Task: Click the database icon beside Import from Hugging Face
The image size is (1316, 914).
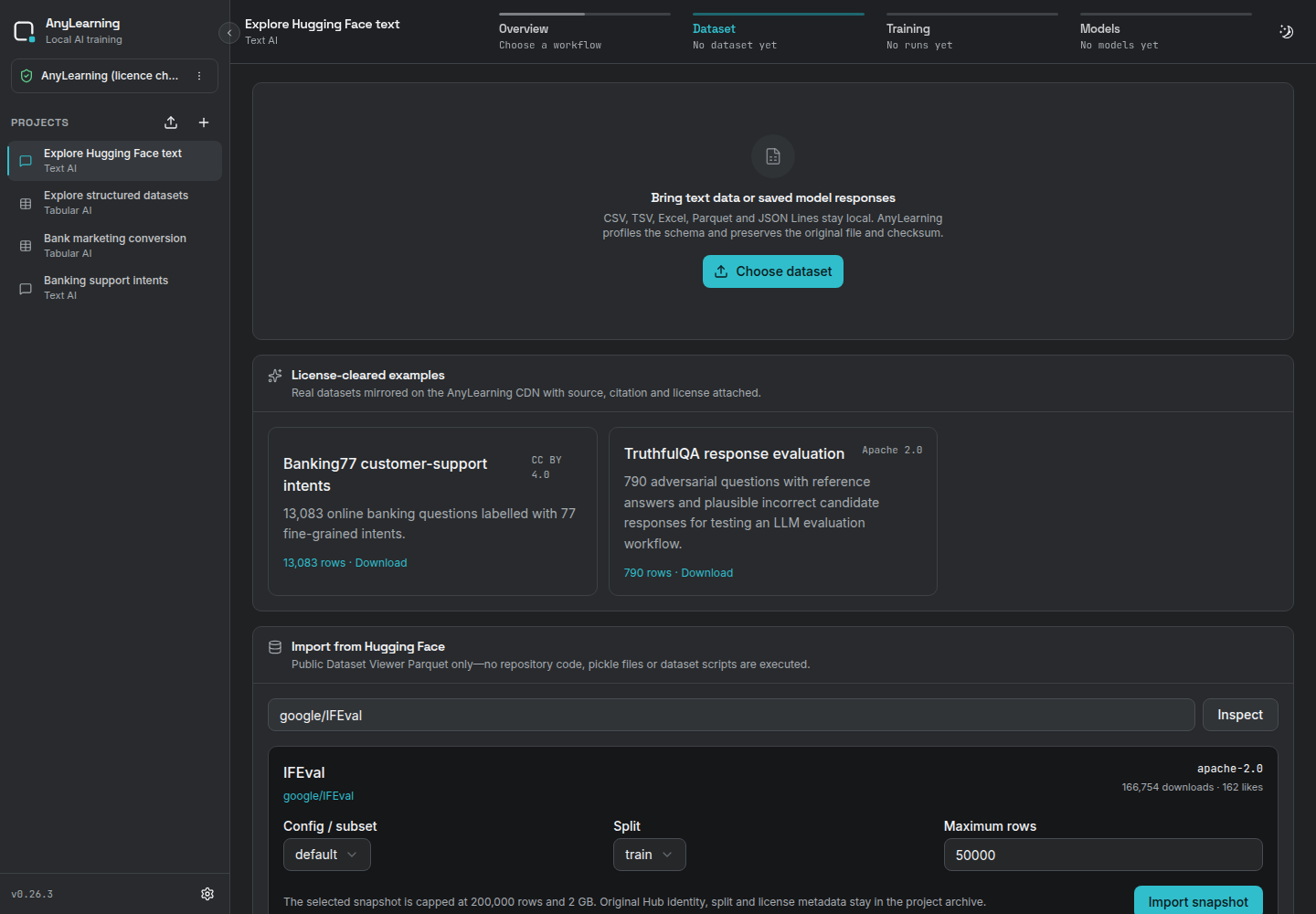Action: click(275, 647)
